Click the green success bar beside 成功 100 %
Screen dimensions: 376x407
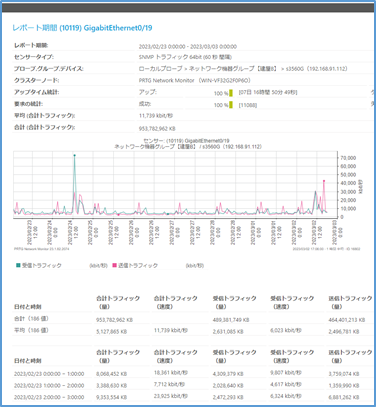click(x=231, y=105)
